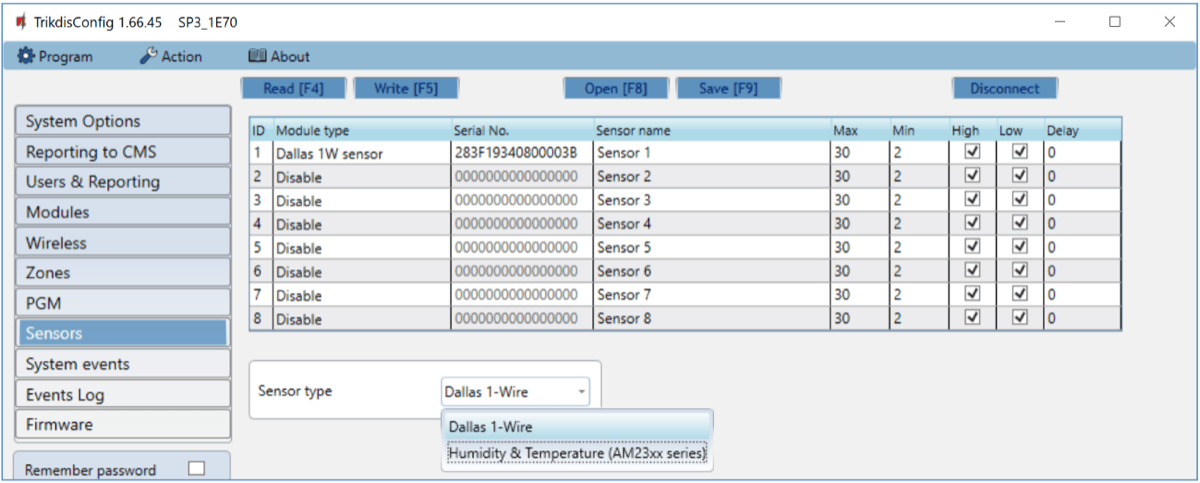Uncheck the Low checkbox for Sensor 3

[x=1020, y=199]
